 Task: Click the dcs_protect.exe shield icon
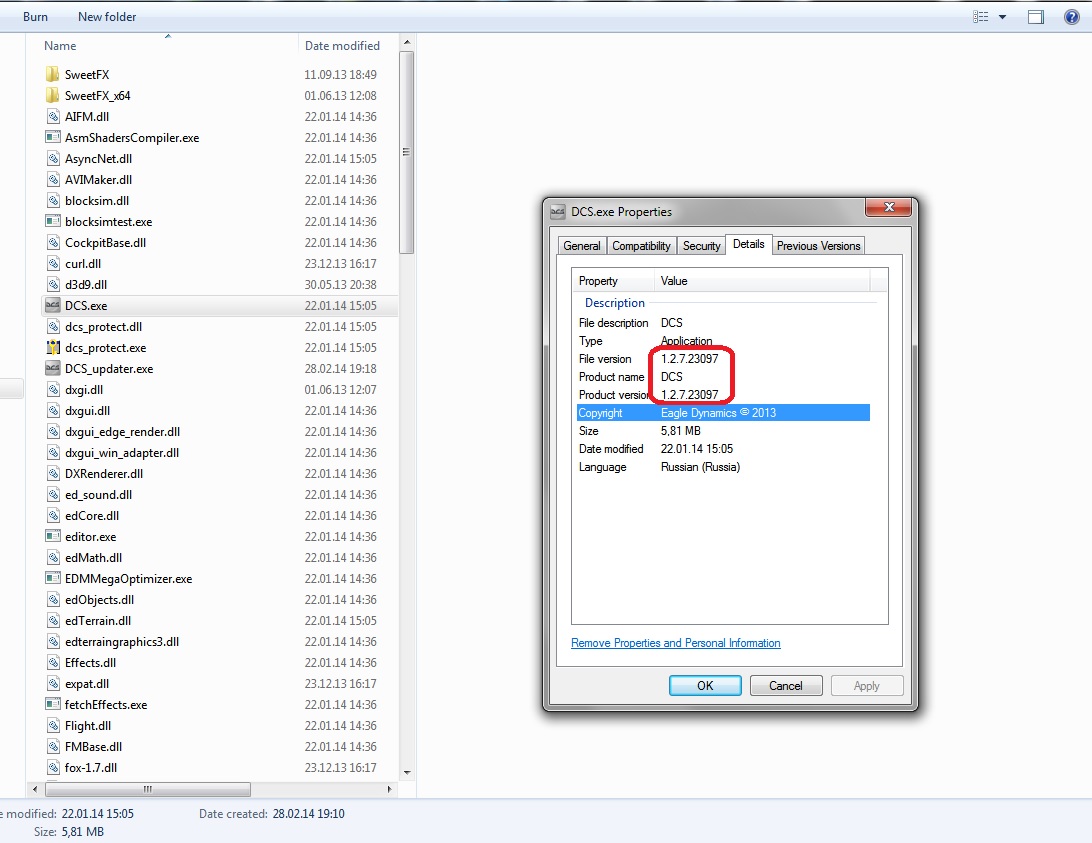(52, 347)
